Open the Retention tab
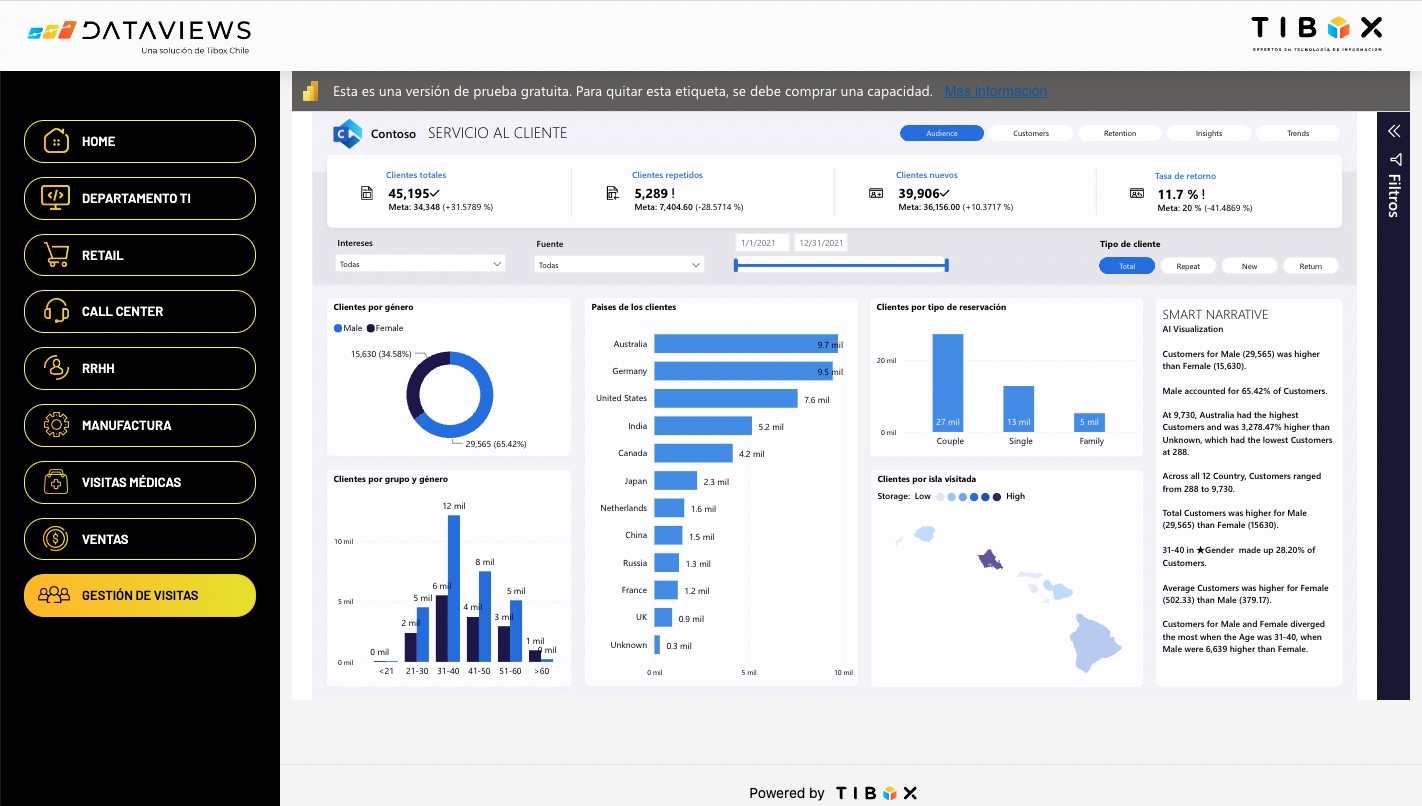Image resolution: width=1422 pixels, height=806 pixels. point(1119,132)
